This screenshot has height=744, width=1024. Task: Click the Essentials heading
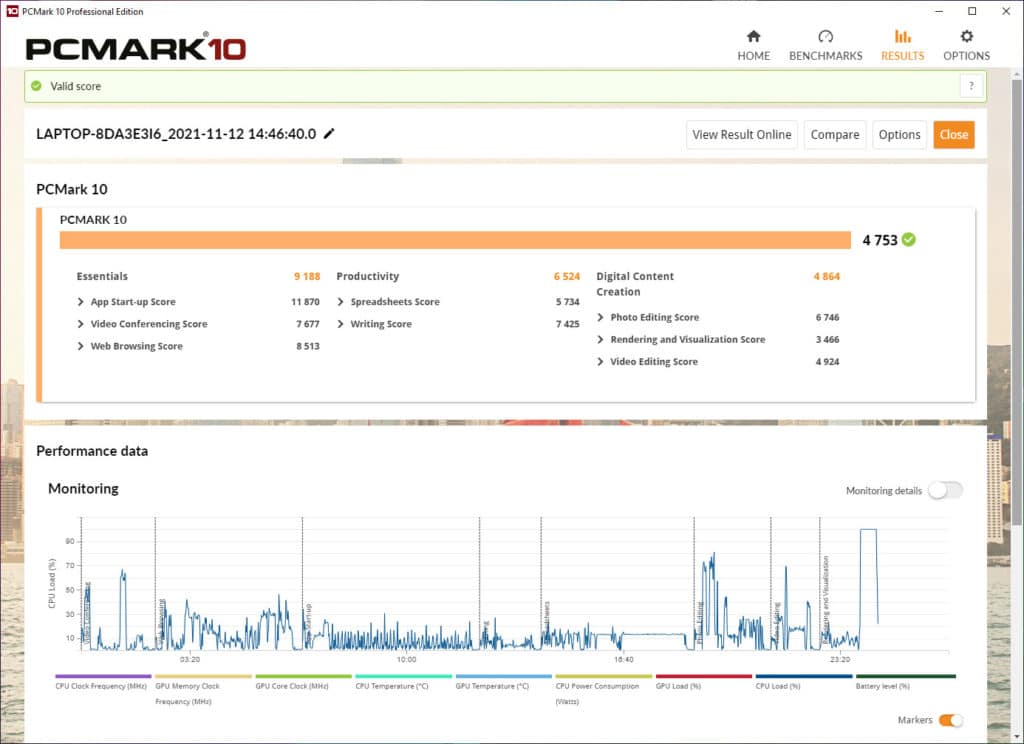(x=103, y=276)
